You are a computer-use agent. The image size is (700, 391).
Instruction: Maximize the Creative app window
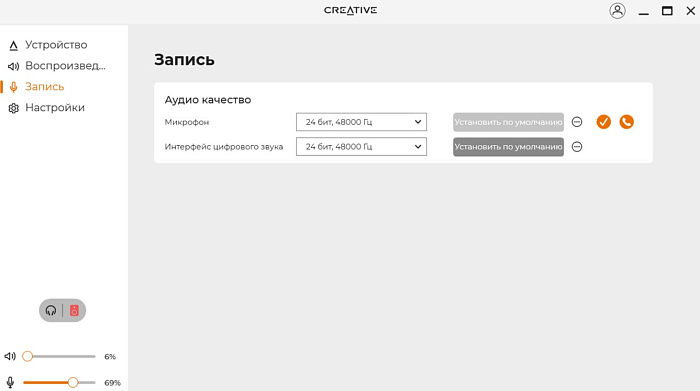pos(667,11)
